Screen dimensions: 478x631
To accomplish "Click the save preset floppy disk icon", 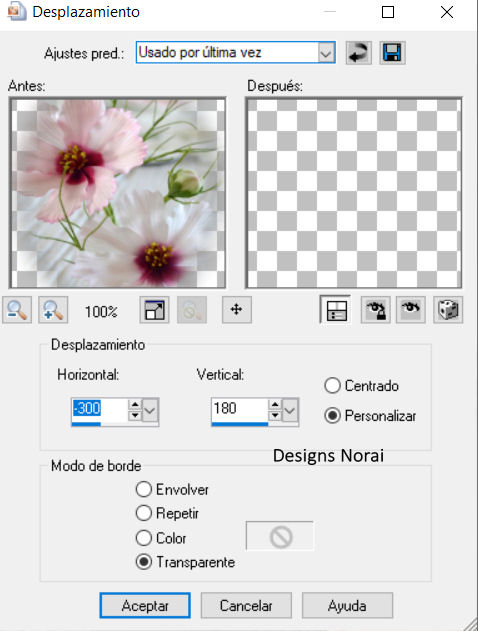I will pyautogui.click(x=392, y=53).
